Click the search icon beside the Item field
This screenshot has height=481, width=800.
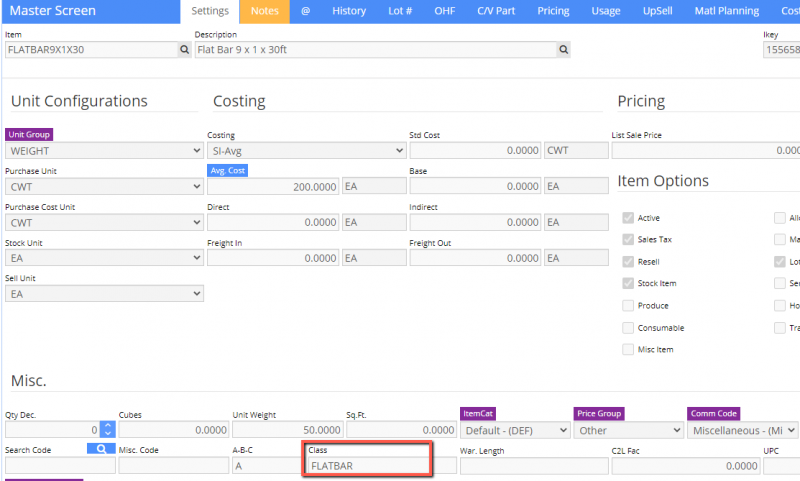pos(184,49)
